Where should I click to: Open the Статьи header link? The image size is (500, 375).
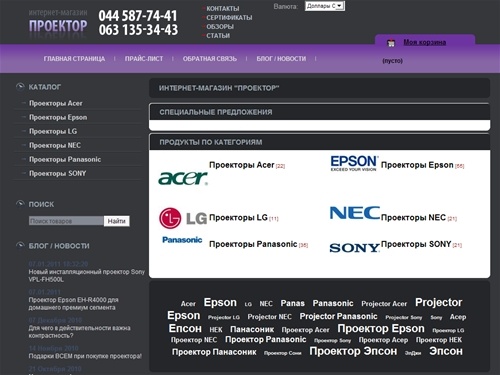coord(218,36)
